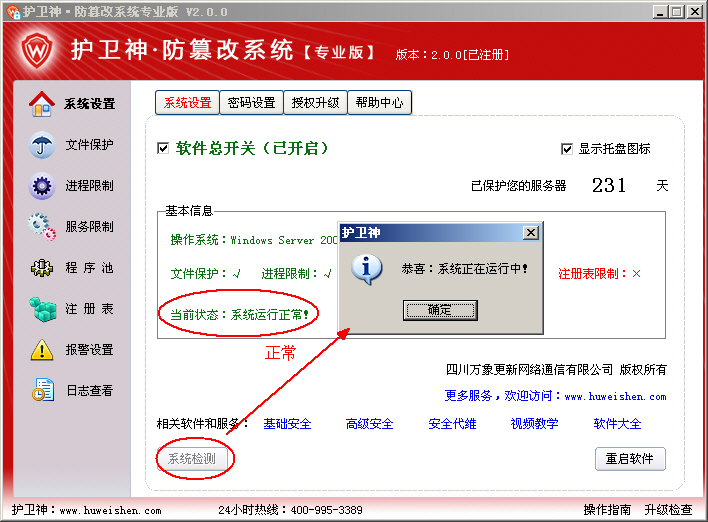Viewport: 708px width, 522px height.
Task: Switch to the 密码设置 tab
Action: click(251, 103)
